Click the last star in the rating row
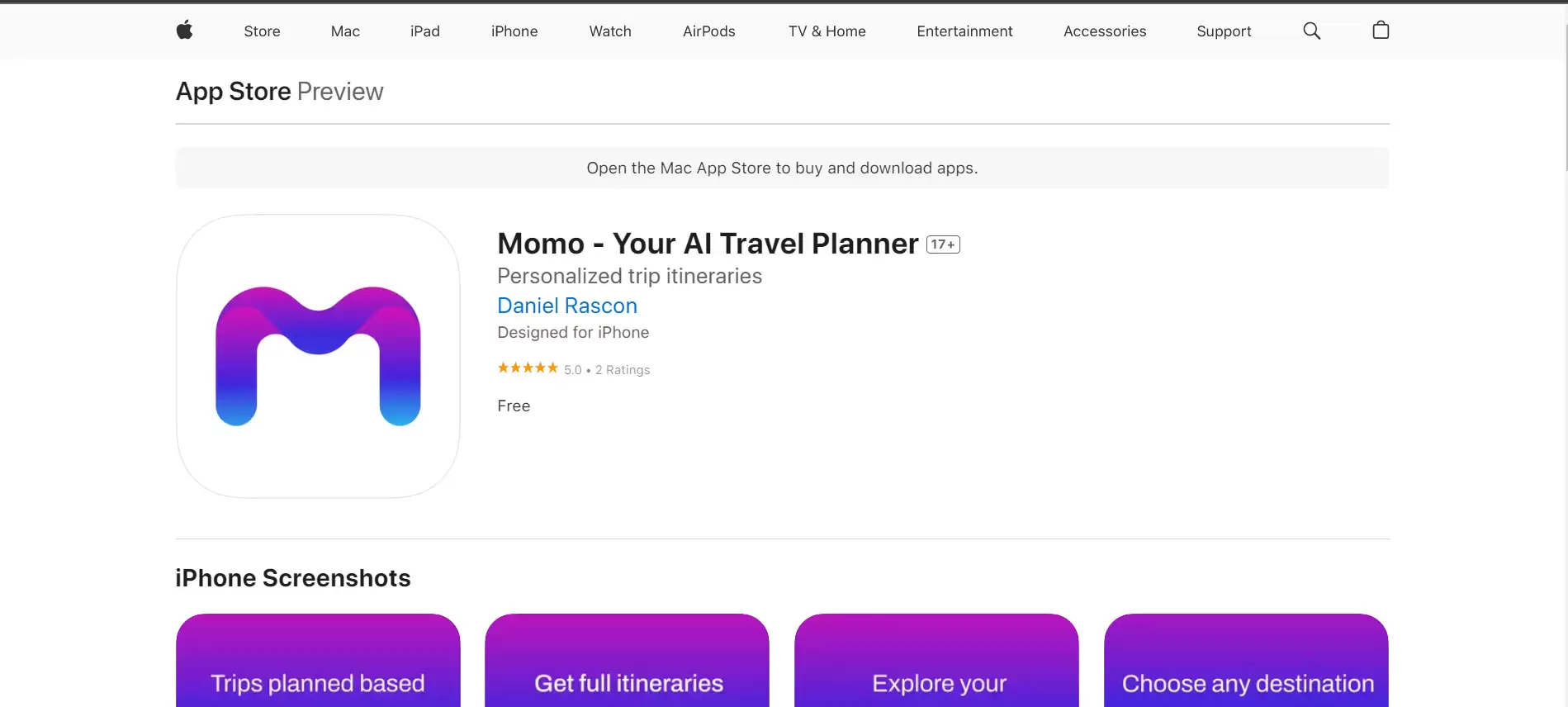The image size is (1568, 707). [553, 368]
